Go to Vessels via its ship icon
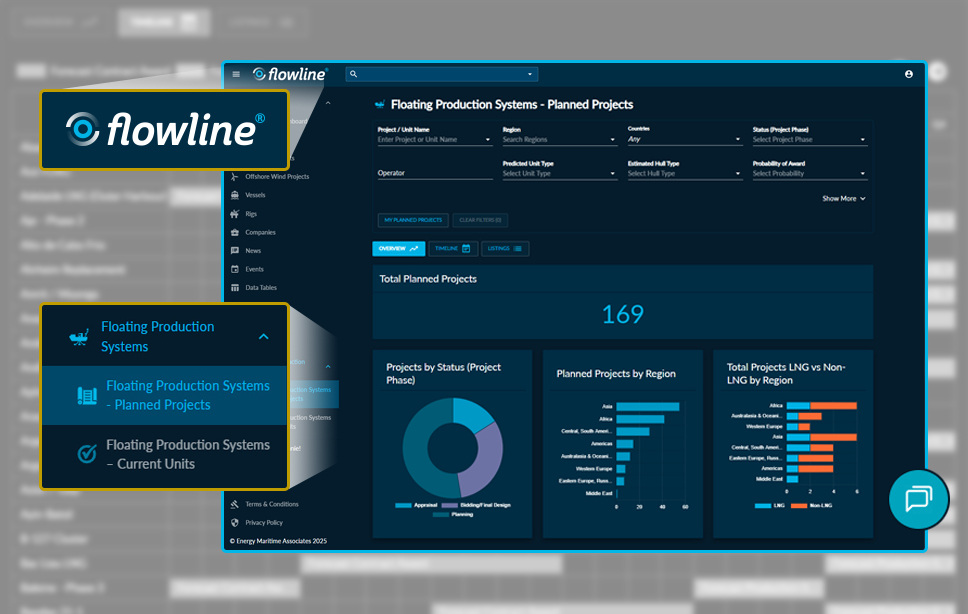The height and width of the screenshot is (614, 968). (235, 195)
